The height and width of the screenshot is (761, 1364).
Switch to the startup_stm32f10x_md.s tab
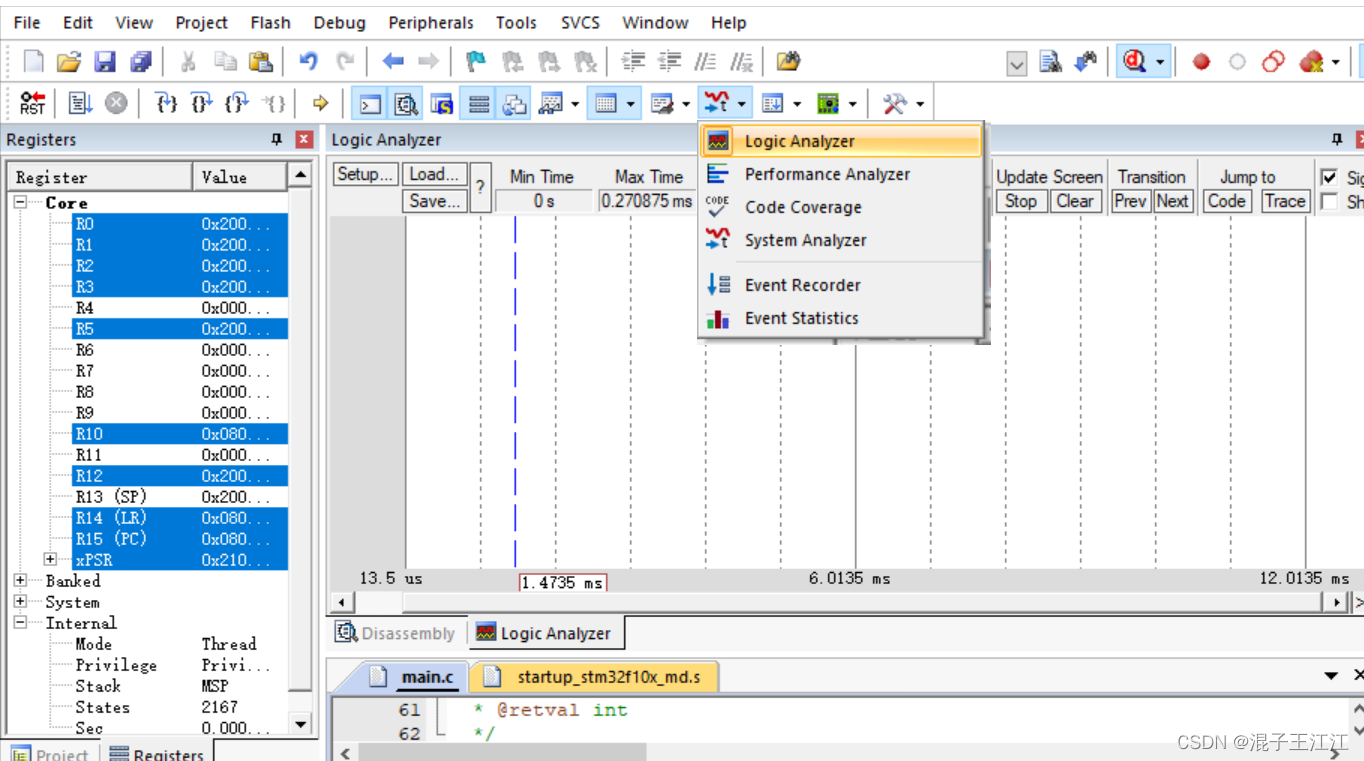pyautogui.click(x=594, y=677)
